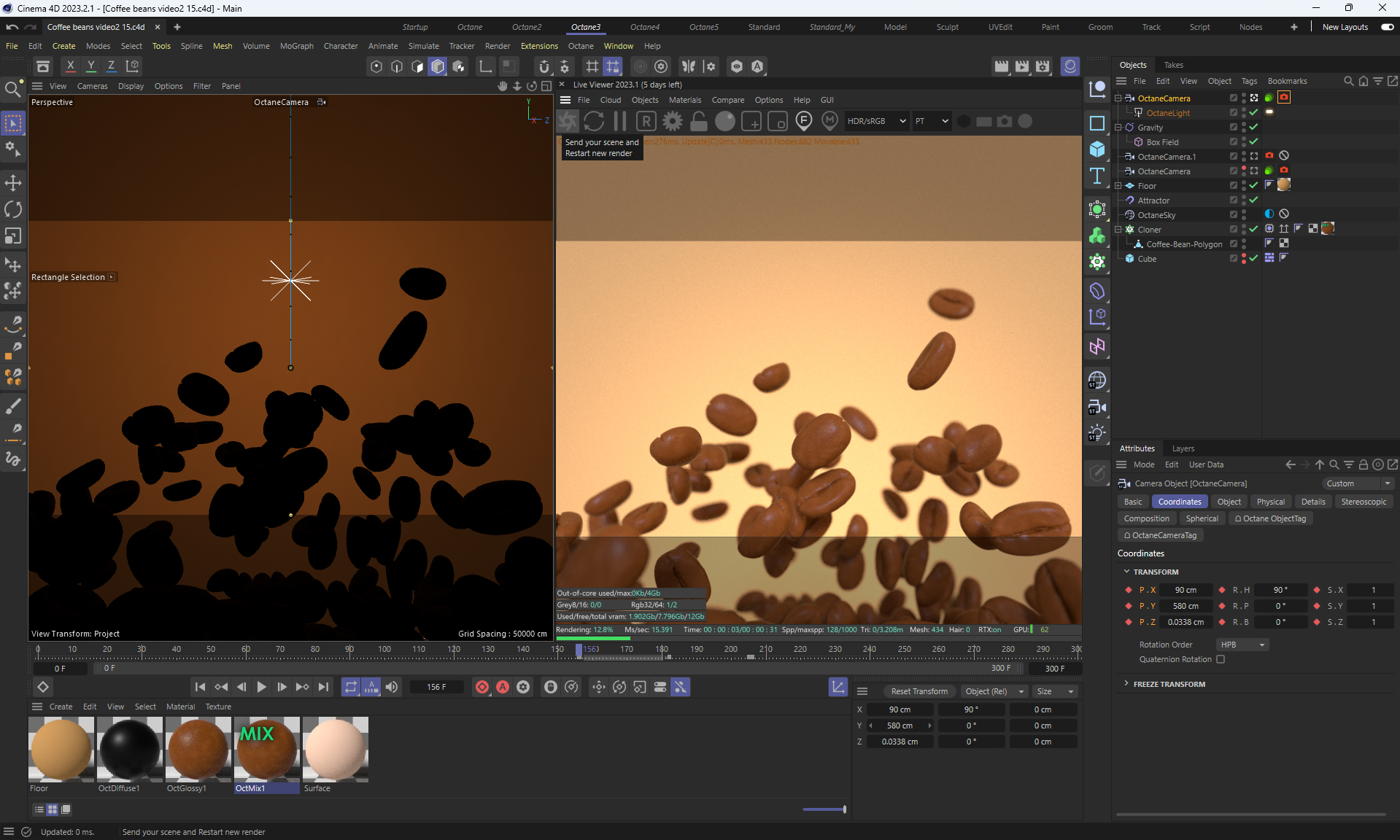The height and width of the screenshot is (840, 1400).
Task: Select the OctMix1 material thumbnail
Action: tap(266, 750)
